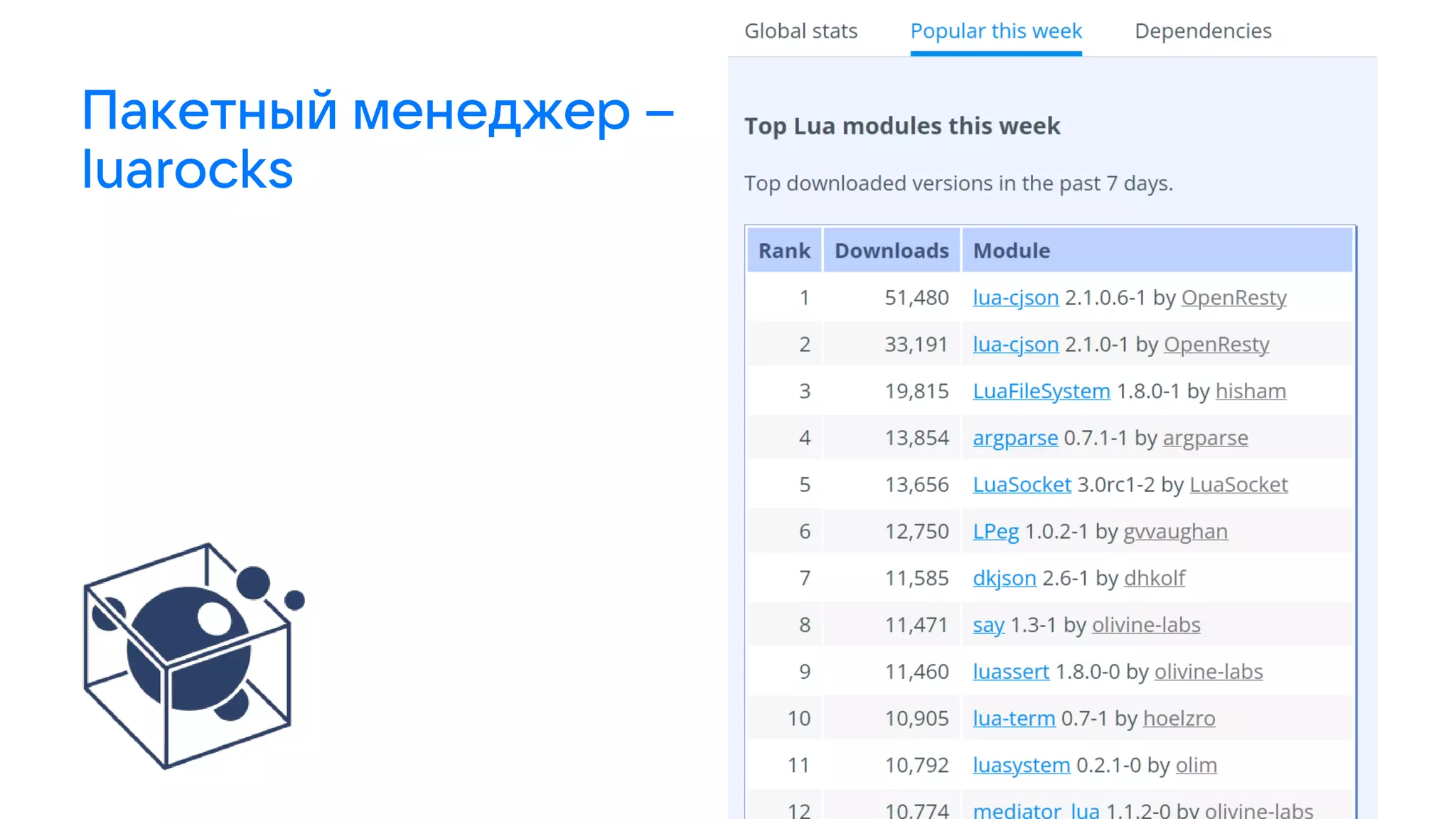The height and width of the screenshot is (819, 1456).
Task: Open the say module link
Action: pos(988,626)
